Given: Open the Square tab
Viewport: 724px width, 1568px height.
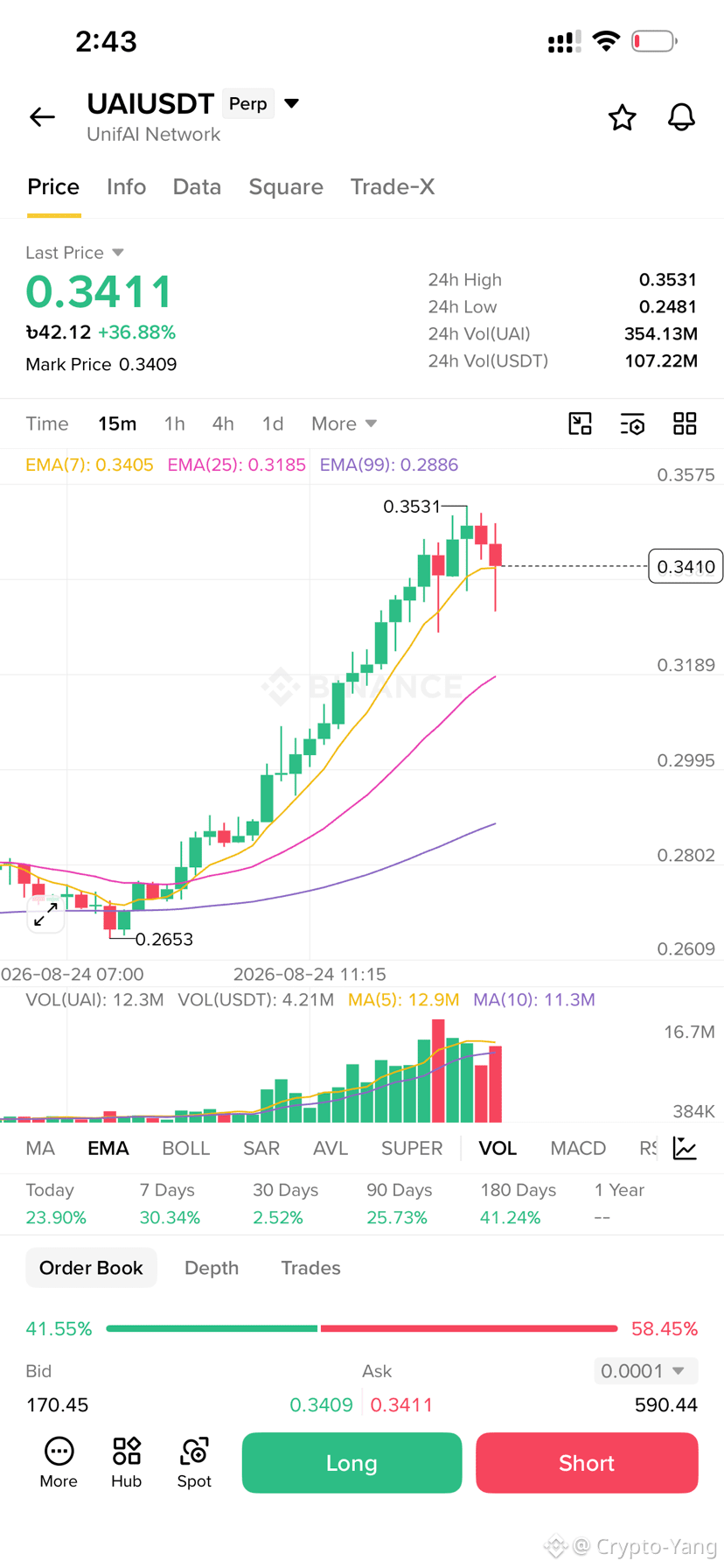Looking at the screenshot, I should tap(286, 186).
